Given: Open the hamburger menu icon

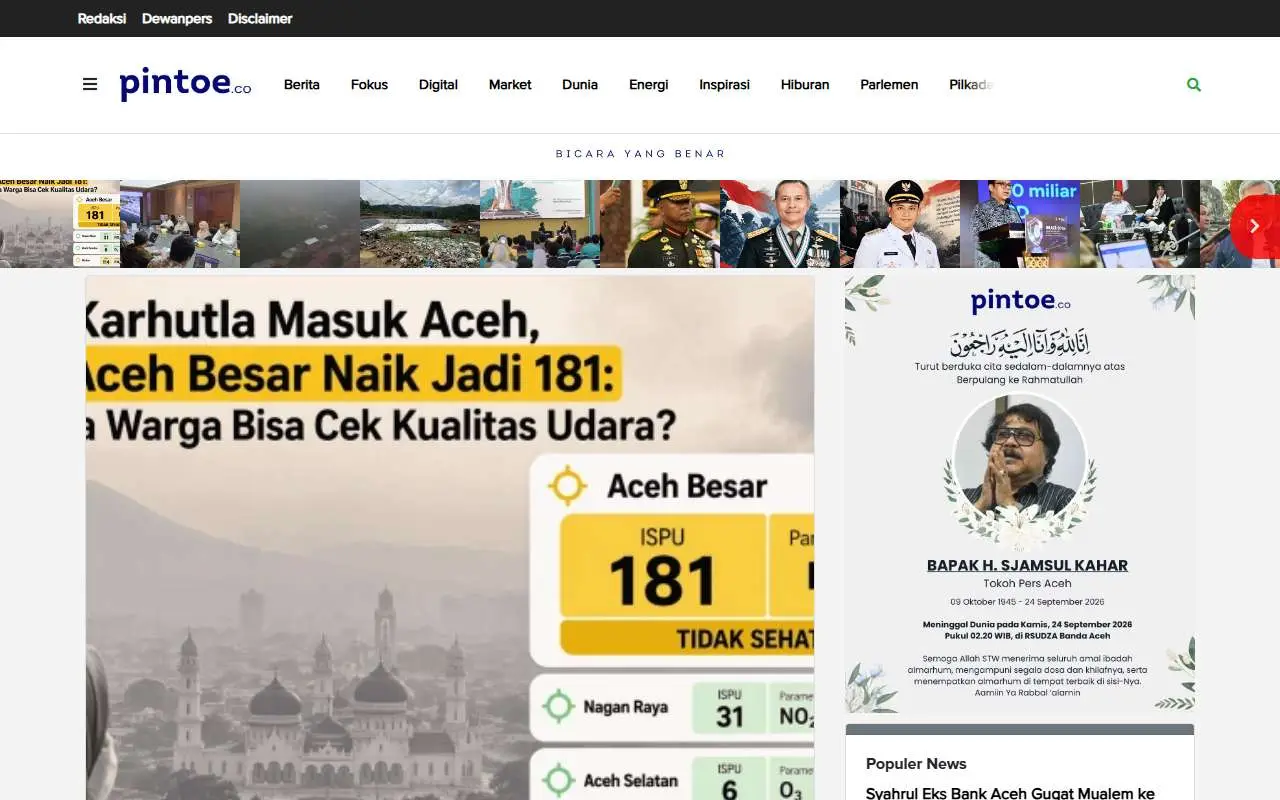Looking at the screenshot, I should tap(90, 84).
